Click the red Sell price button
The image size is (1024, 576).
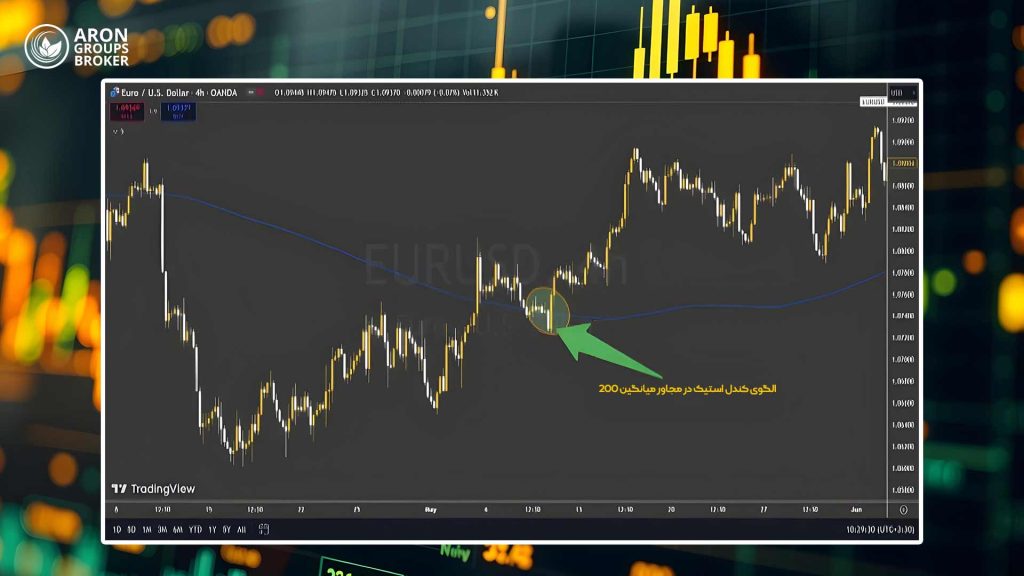[127, 112]
